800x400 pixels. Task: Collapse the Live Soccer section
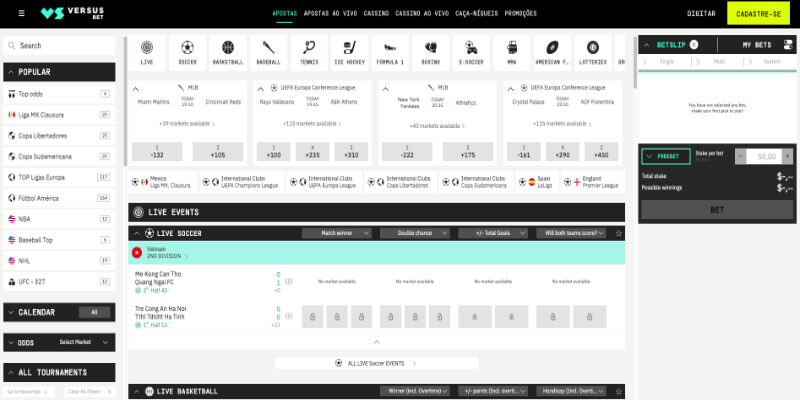point(136,233)
